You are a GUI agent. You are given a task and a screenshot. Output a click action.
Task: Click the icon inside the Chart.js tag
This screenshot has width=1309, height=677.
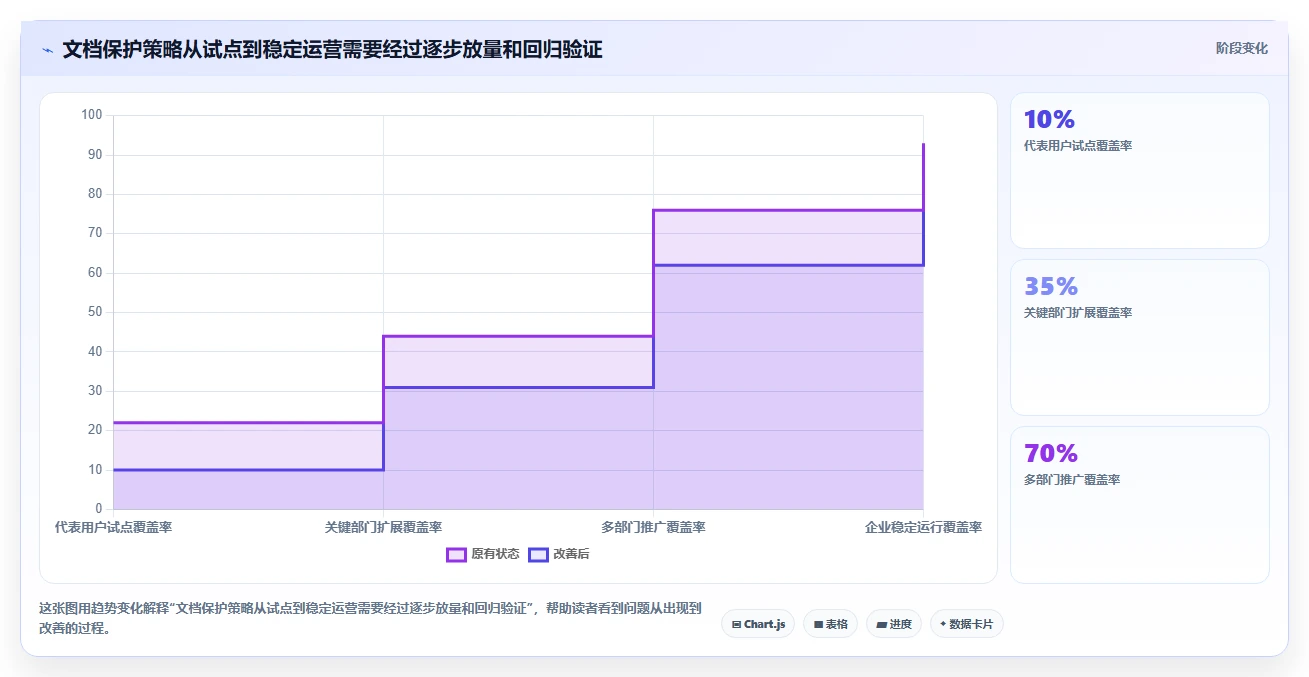pos(736,624)
